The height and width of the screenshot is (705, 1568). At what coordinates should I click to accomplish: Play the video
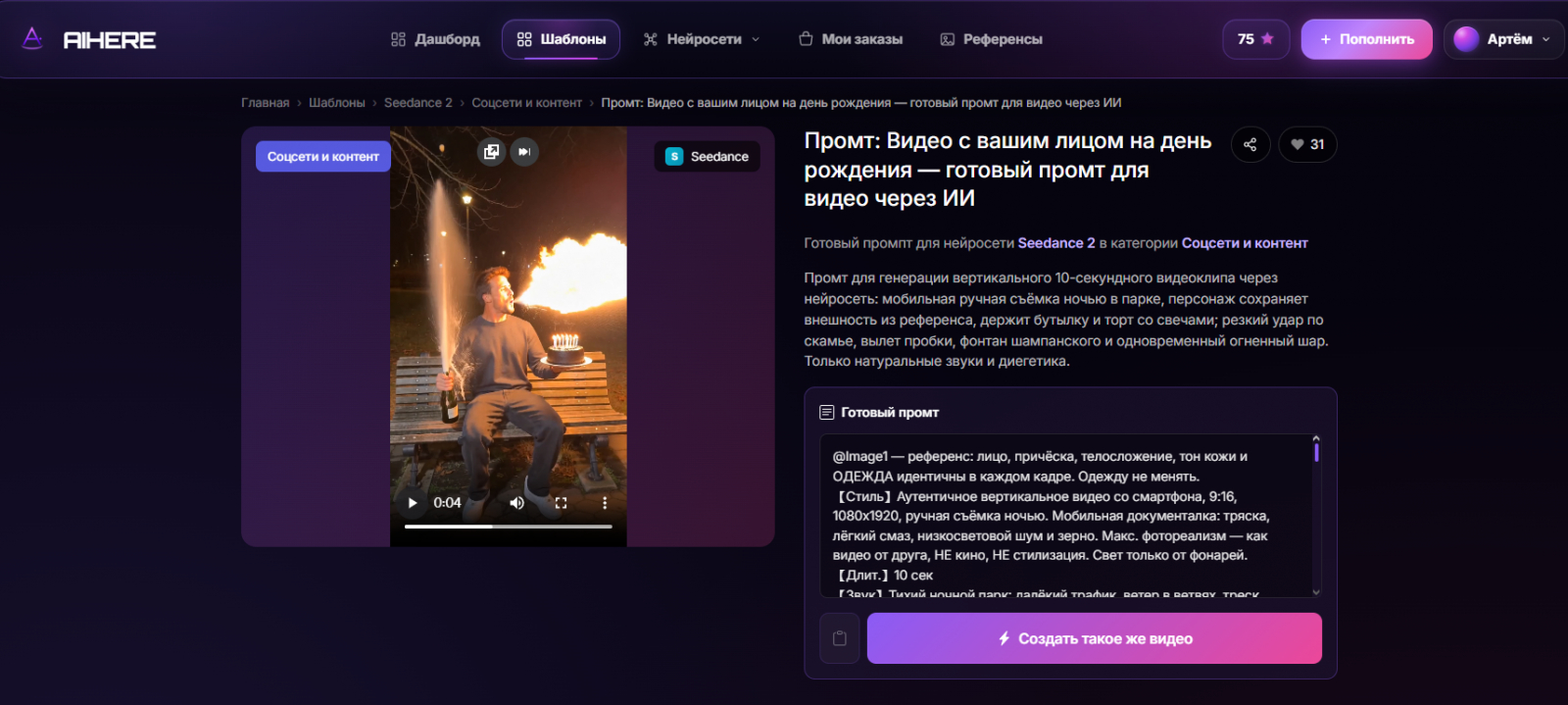(413, 503)
